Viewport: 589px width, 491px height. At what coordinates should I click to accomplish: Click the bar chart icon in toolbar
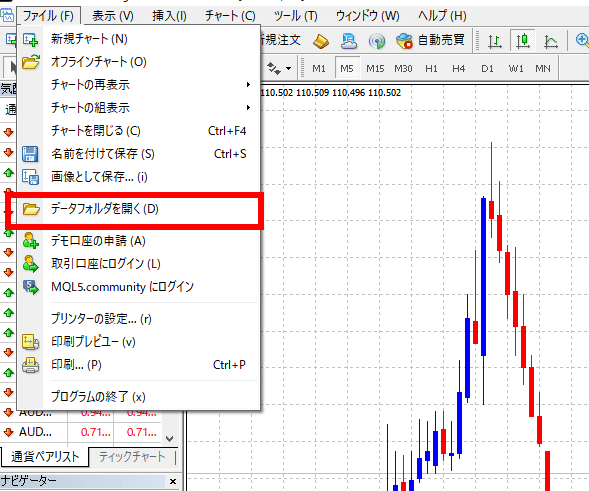point(495,41)
